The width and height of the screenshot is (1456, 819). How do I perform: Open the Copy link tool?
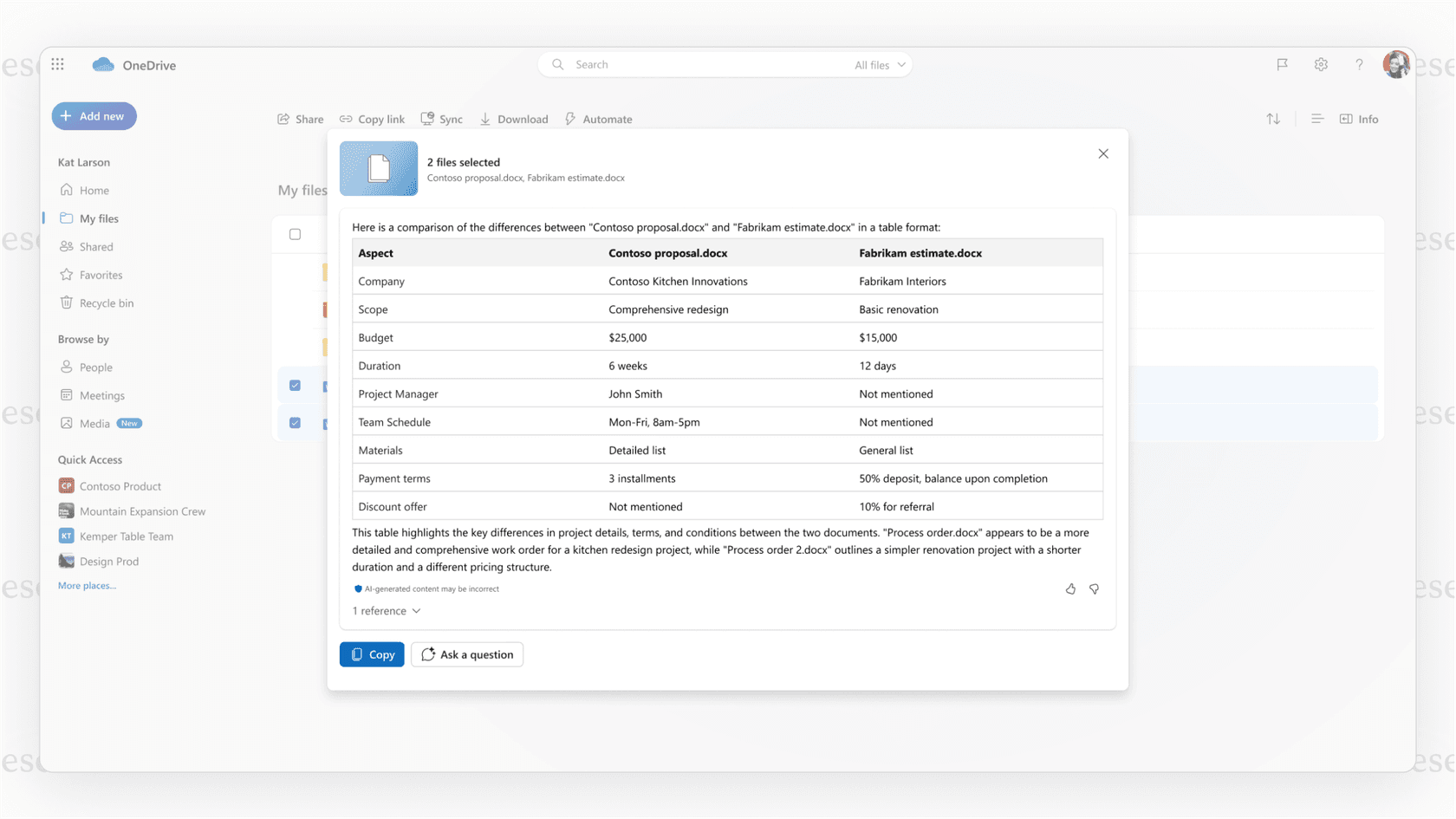point(371,119)
